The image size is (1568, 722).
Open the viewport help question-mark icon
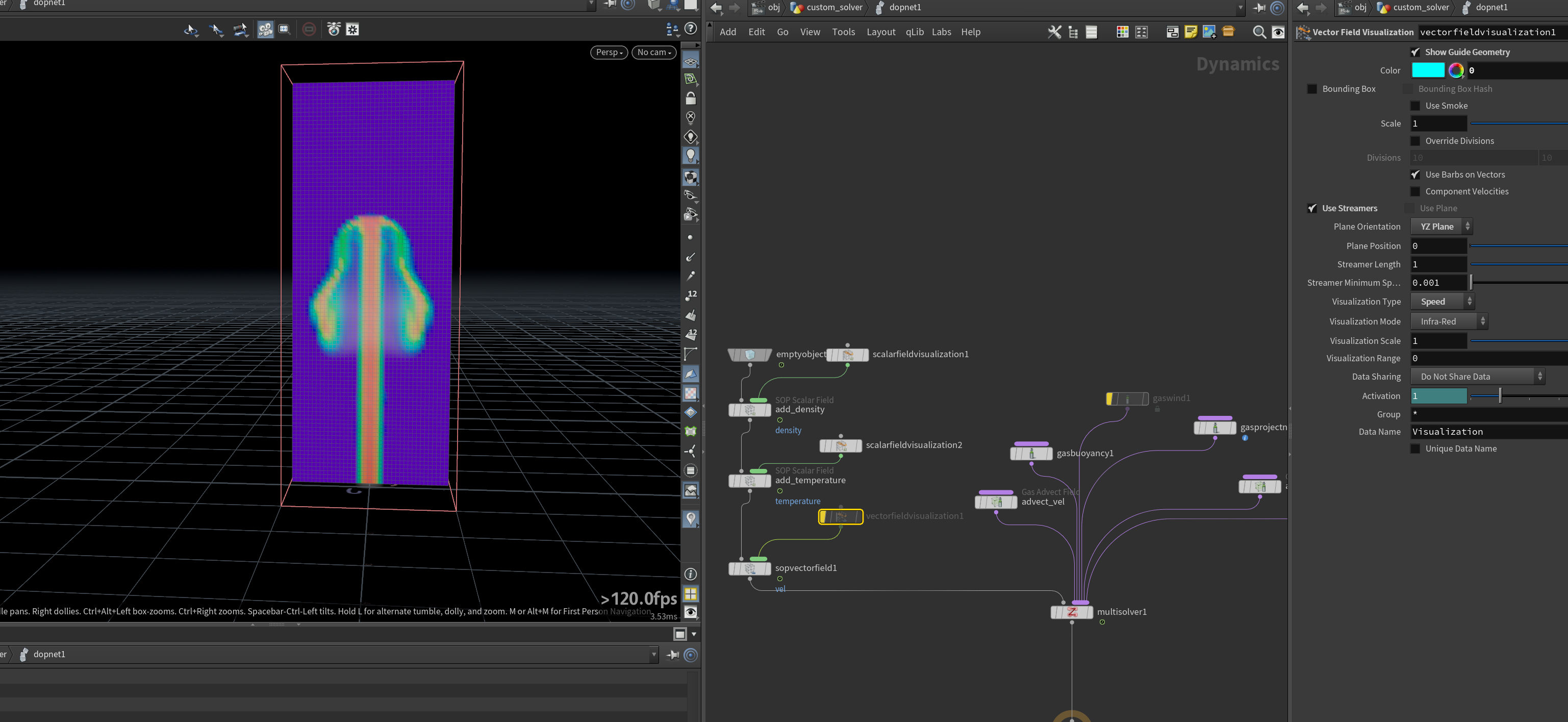[x=690, y=29]
